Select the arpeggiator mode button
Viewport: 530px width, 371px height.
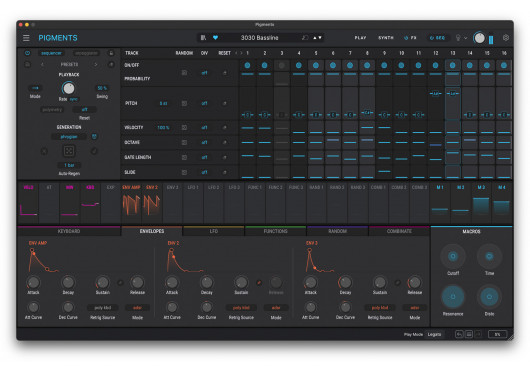tap(86, 53)
